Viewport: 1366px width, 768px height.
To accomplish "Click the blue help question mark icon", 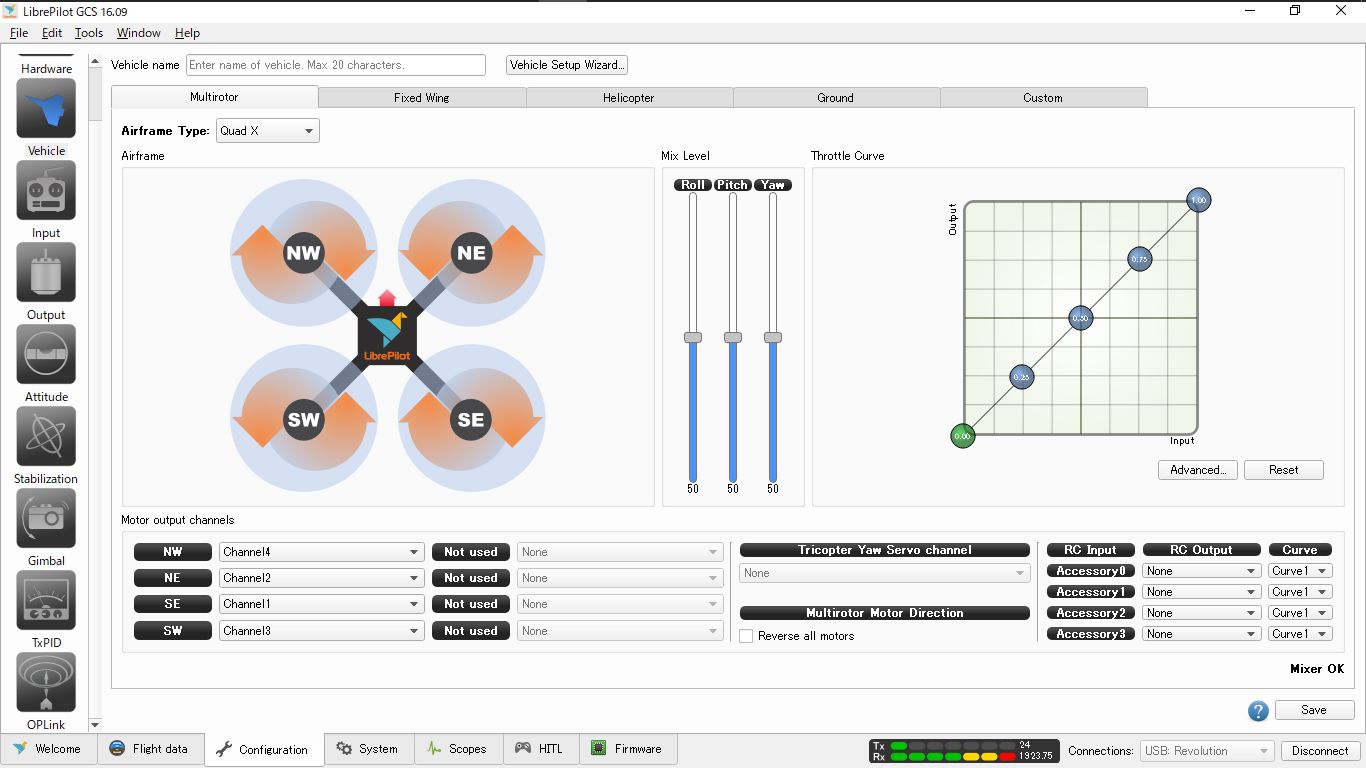I will (1258, 711).
